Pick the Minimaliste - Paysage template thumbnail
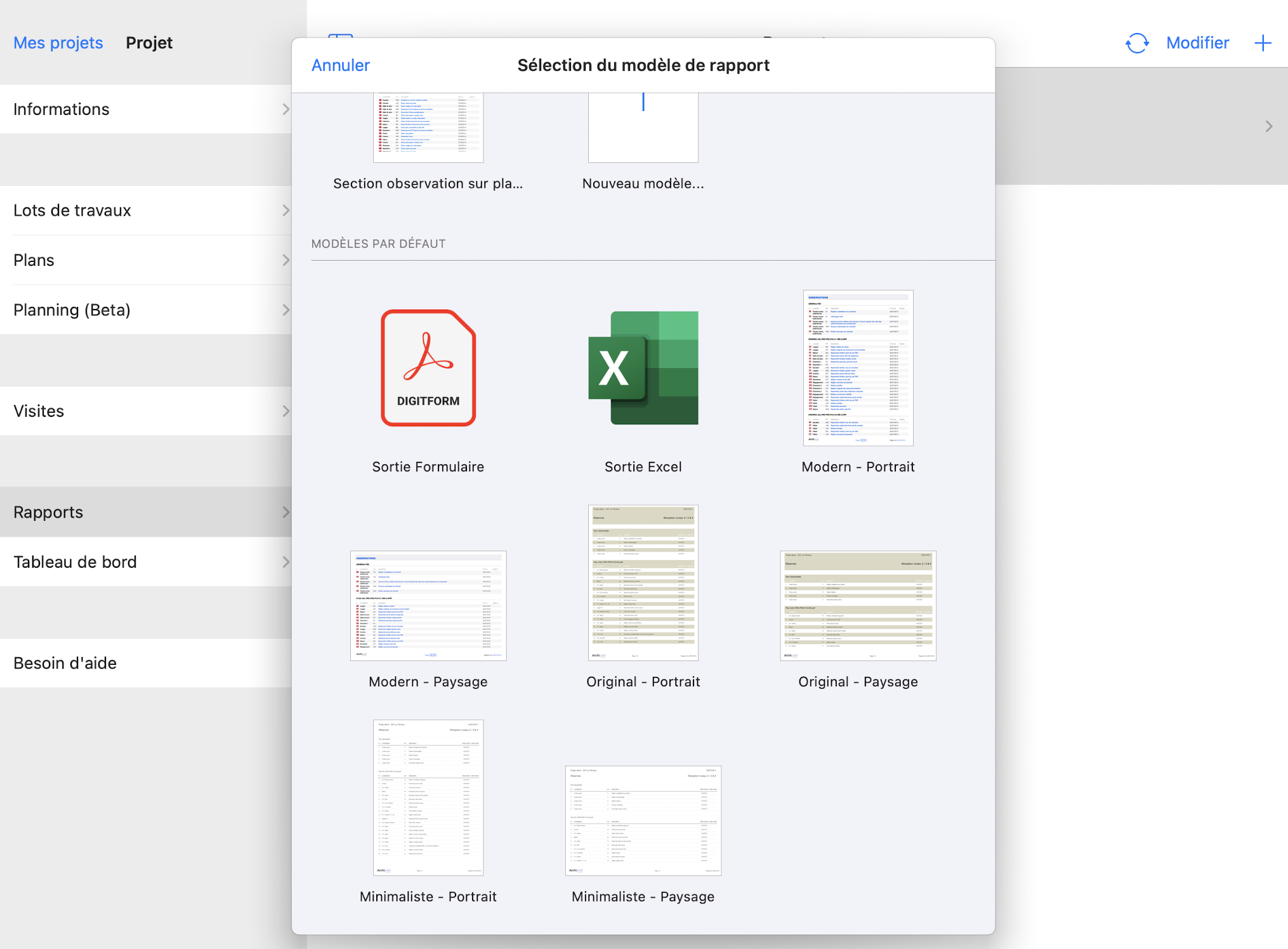This screenshot has height=949, width=1288. [x=643, y=820]
